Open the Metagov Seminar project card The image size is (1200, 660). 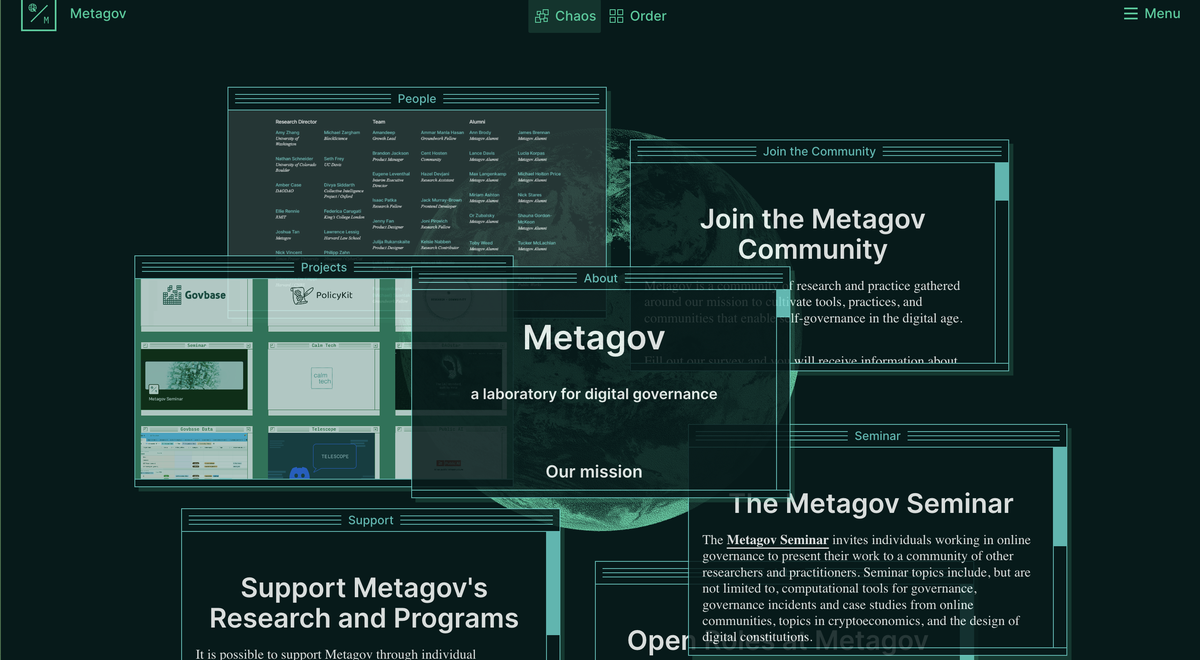coord(196,378)
